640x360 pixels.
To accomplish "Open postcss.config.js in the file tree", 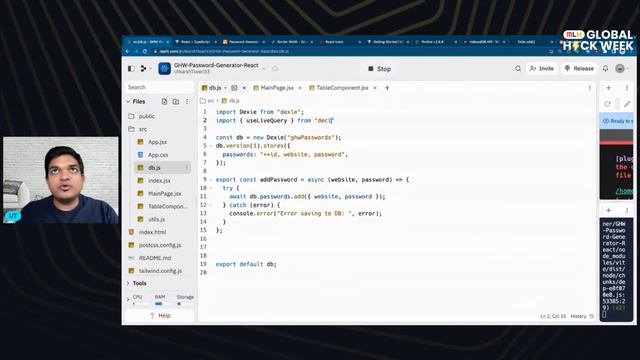I will pos(160,245).
